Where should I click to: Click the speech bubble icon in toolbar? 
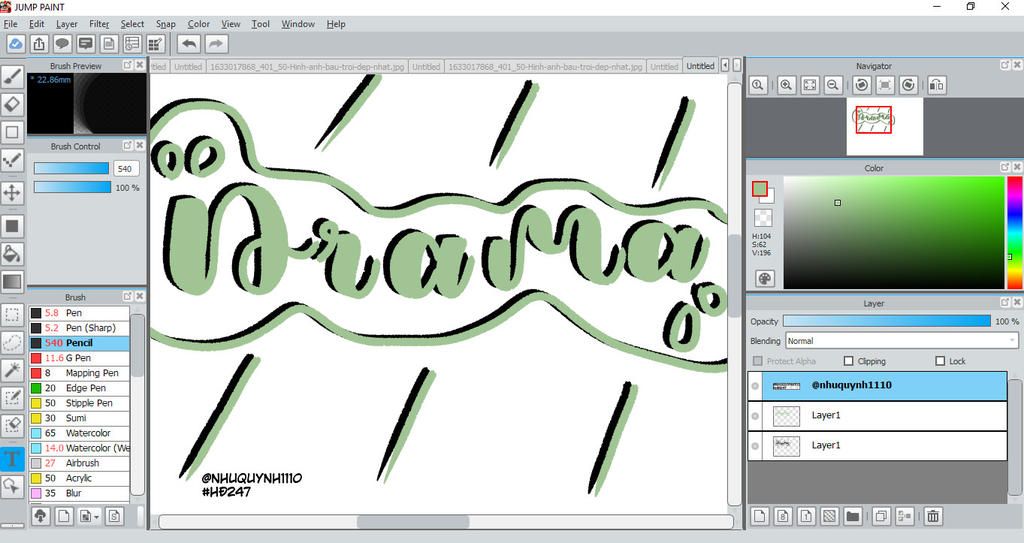(62, 44)
